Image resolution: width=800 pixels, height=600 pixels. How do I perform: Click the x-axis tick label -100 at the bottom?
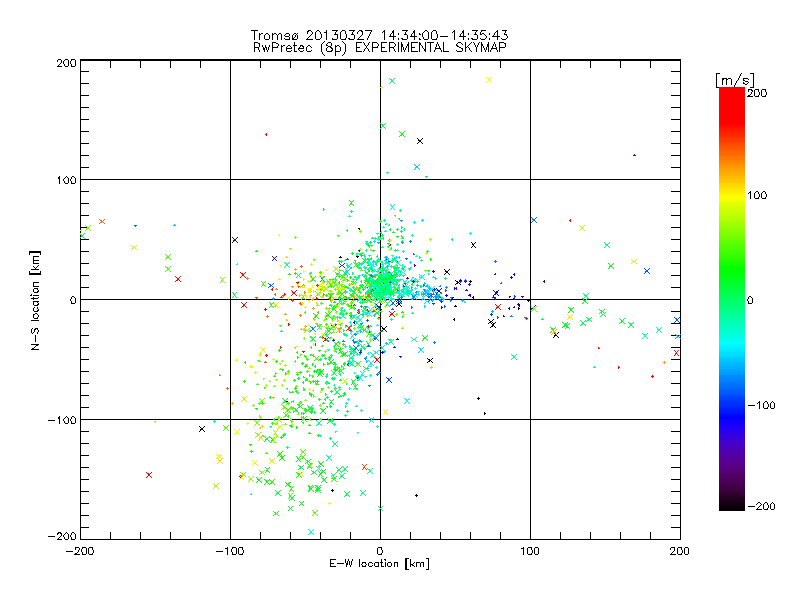230,551
